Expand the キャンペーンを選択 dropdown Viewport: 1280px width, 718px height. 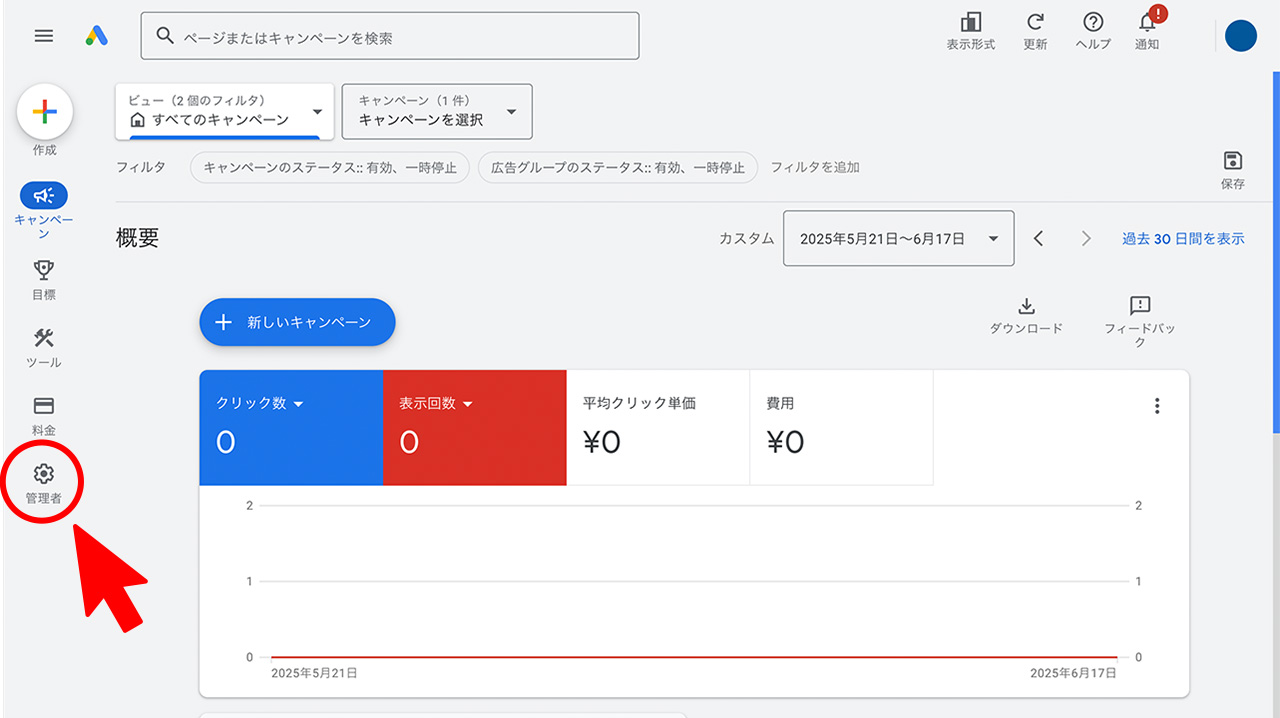tap(437, 111)
